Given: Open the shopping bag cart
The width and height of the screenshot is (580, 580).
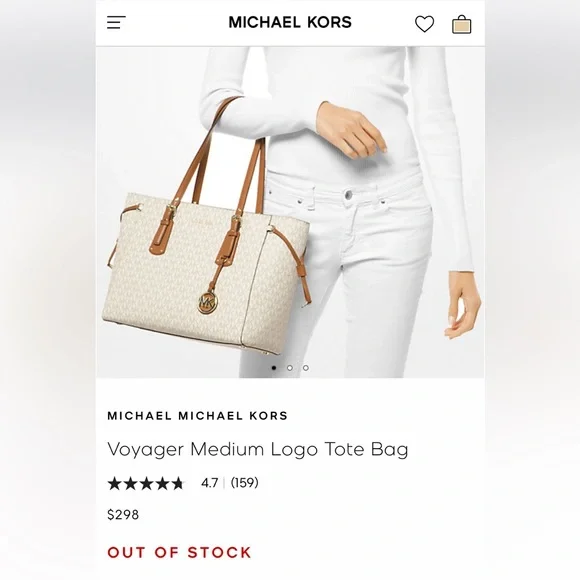Looking at the screenshot, I should [462, 24].
